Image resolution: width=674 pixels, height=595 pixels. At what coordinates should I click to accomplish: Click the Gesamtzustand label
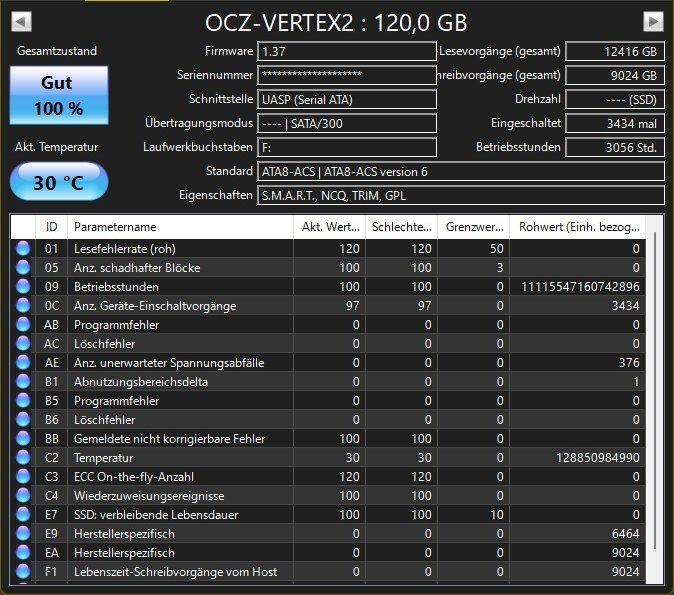57,51
